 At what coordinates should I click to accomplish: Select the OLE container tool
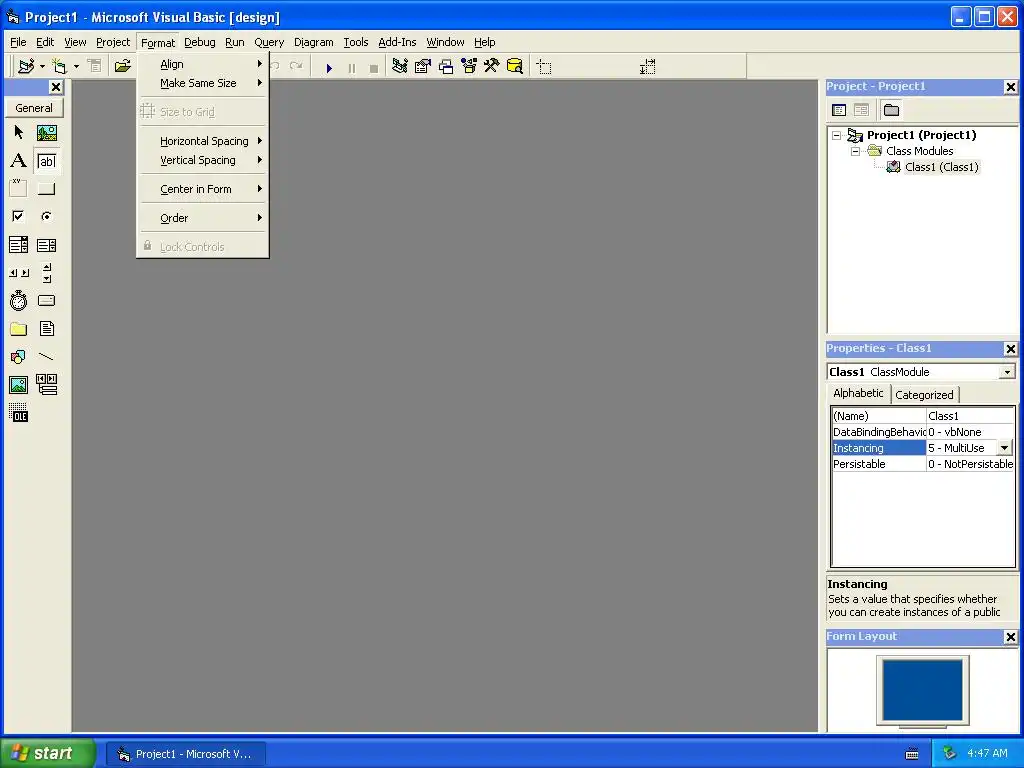click(x=18, y=413)
